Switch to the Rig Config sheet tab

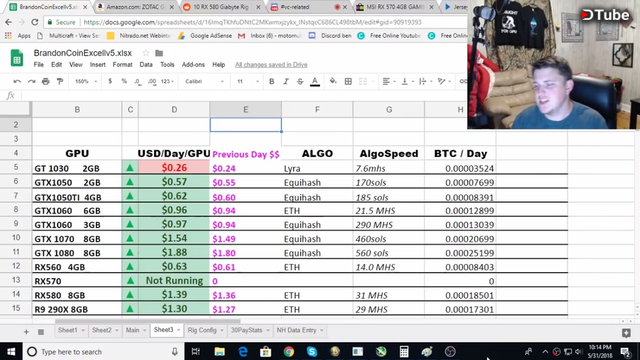[x=205, y=330]
